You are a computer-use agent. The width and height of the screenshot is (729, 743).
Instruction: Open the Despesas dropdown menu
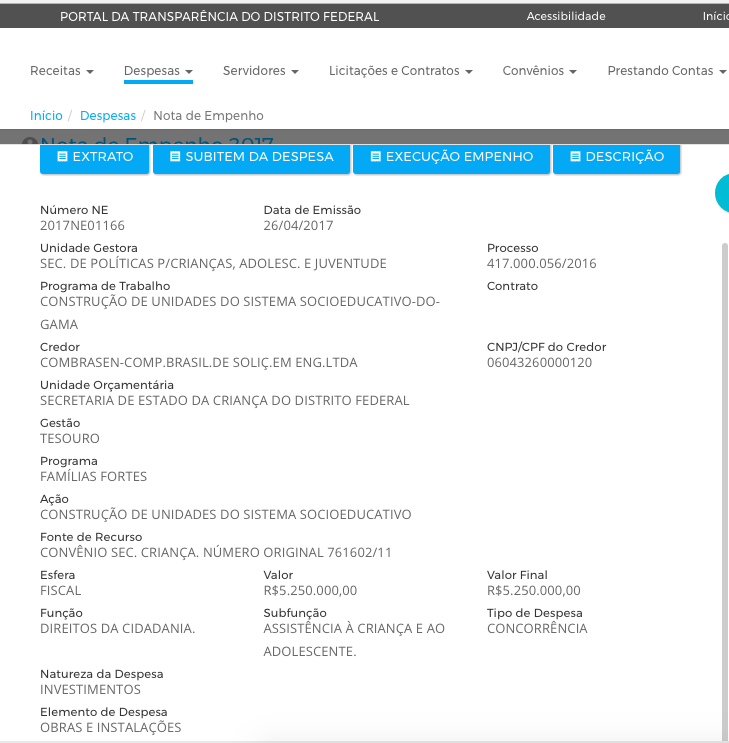pyautogui.click(x=158, y=71)
